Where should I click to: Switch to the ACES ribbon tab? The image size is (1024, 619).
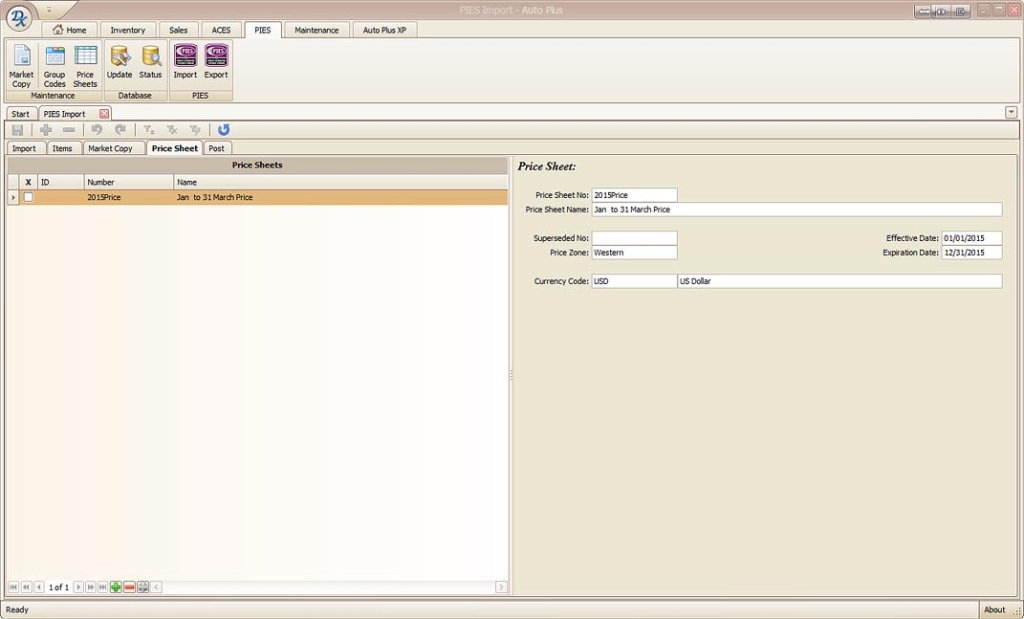click(221, 30)
